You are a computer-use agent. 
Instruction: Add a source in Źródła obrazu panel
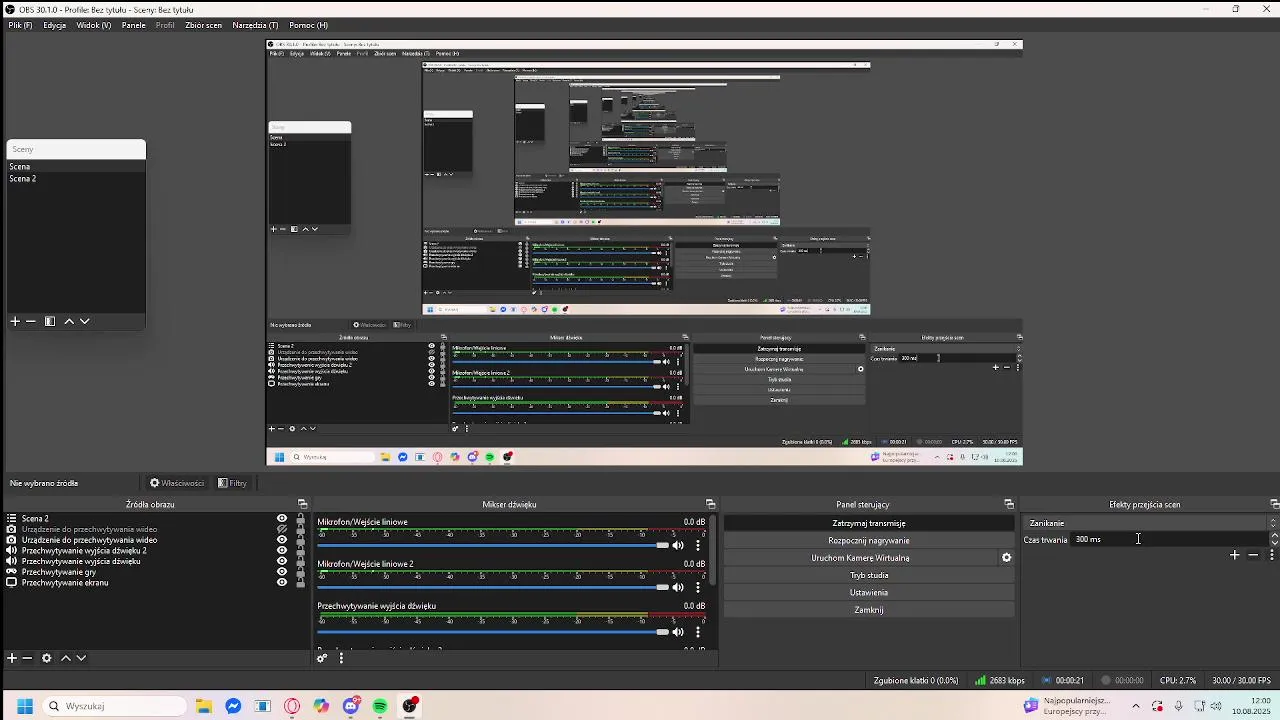(12, 658)
